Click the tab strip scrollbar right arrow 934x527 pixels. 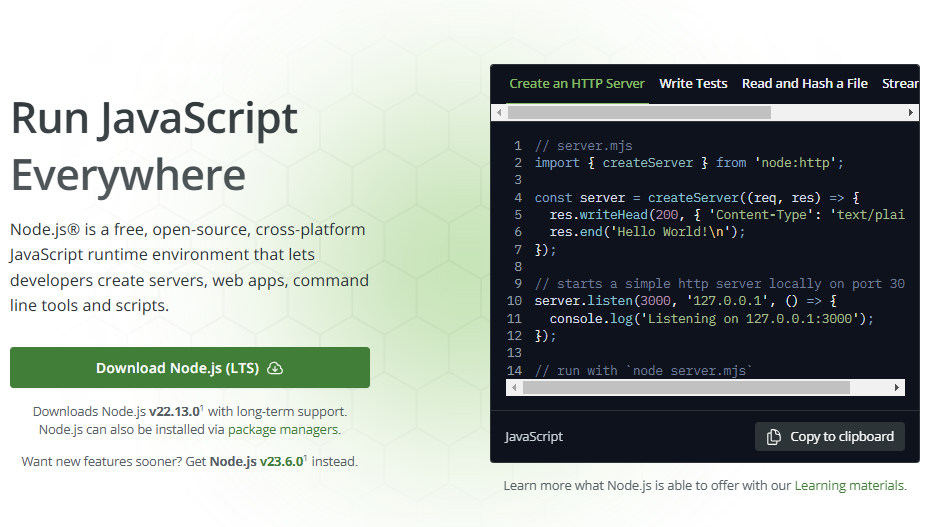point(910,113)
